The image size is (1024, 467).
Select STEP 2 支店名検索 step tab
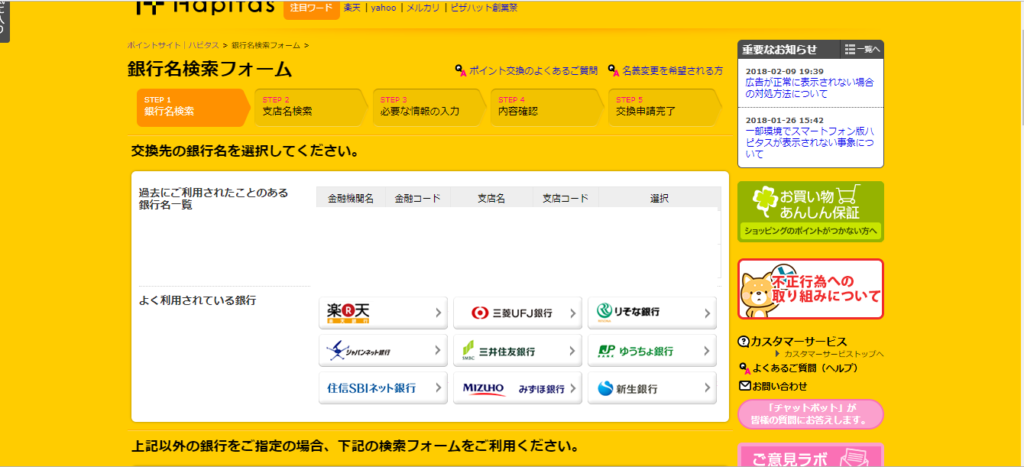(311, 107)
